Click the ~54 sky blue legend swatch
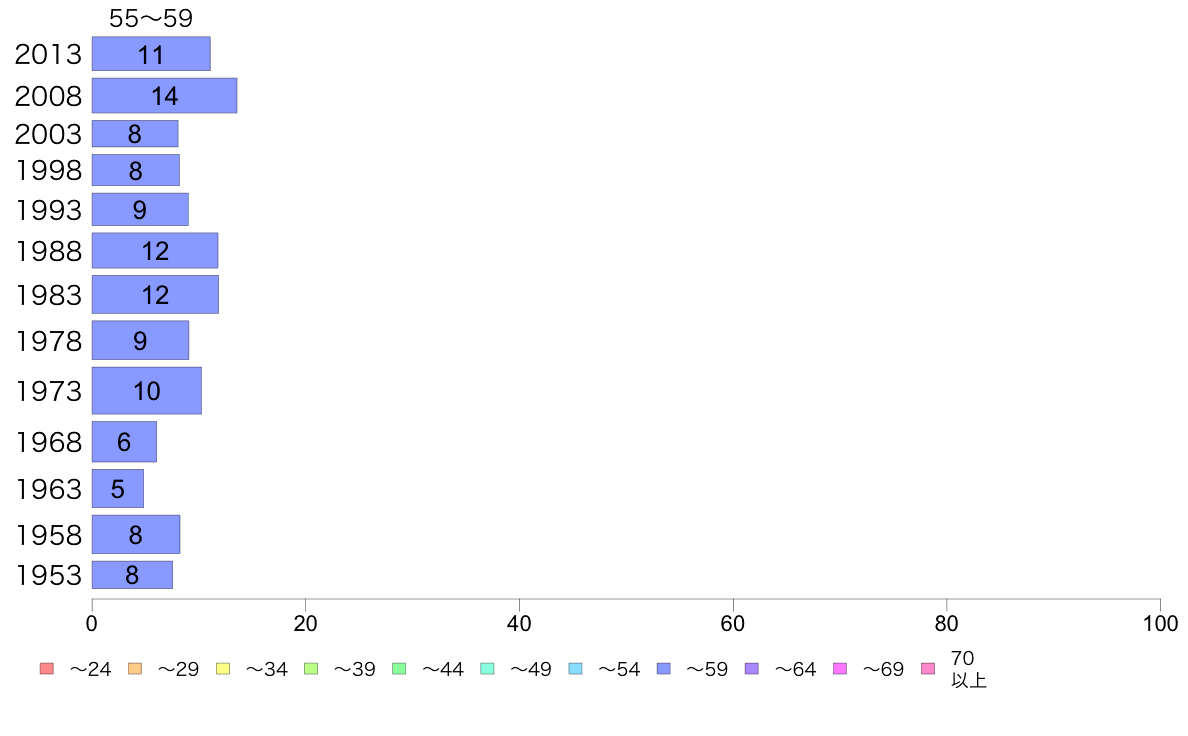The height and width of the screenshot is (736, 1188). click(x=575, y=669)
